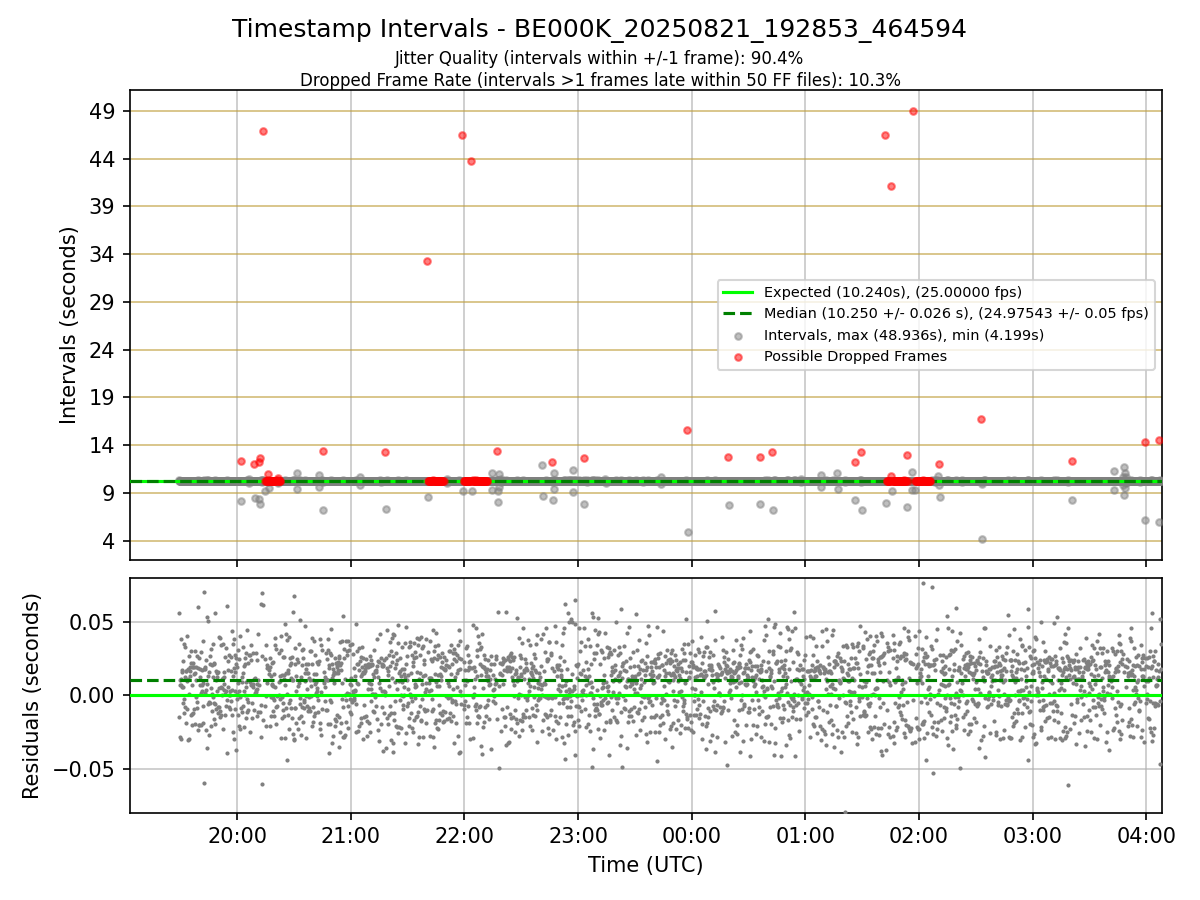Click the x-axis tick label '02:00'
Image resolution: width=1200 pixels, height=900 pixels.
(x=918, y=834)
